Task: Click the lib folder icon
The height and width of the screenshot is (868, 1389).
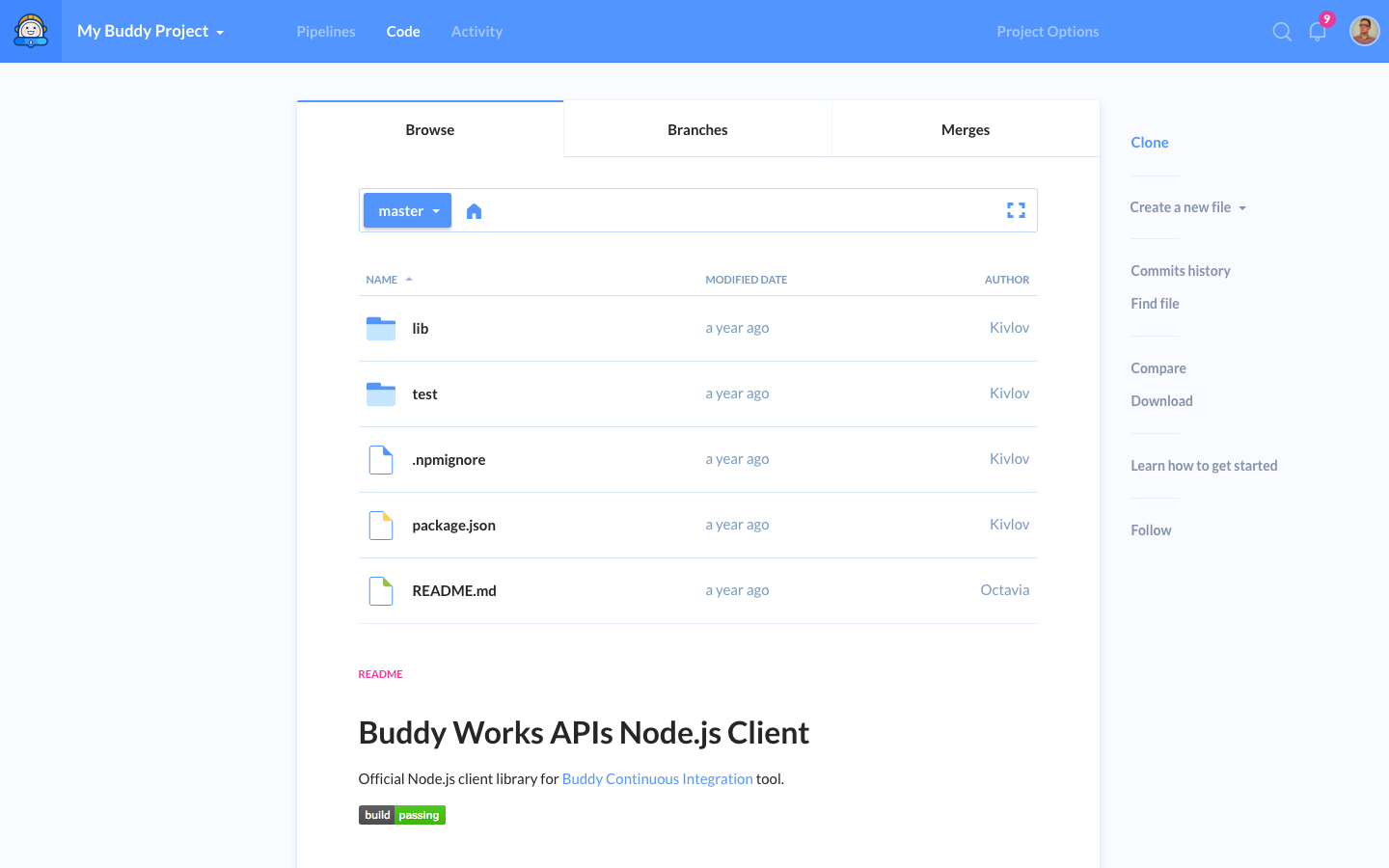Action: (381, 328)
